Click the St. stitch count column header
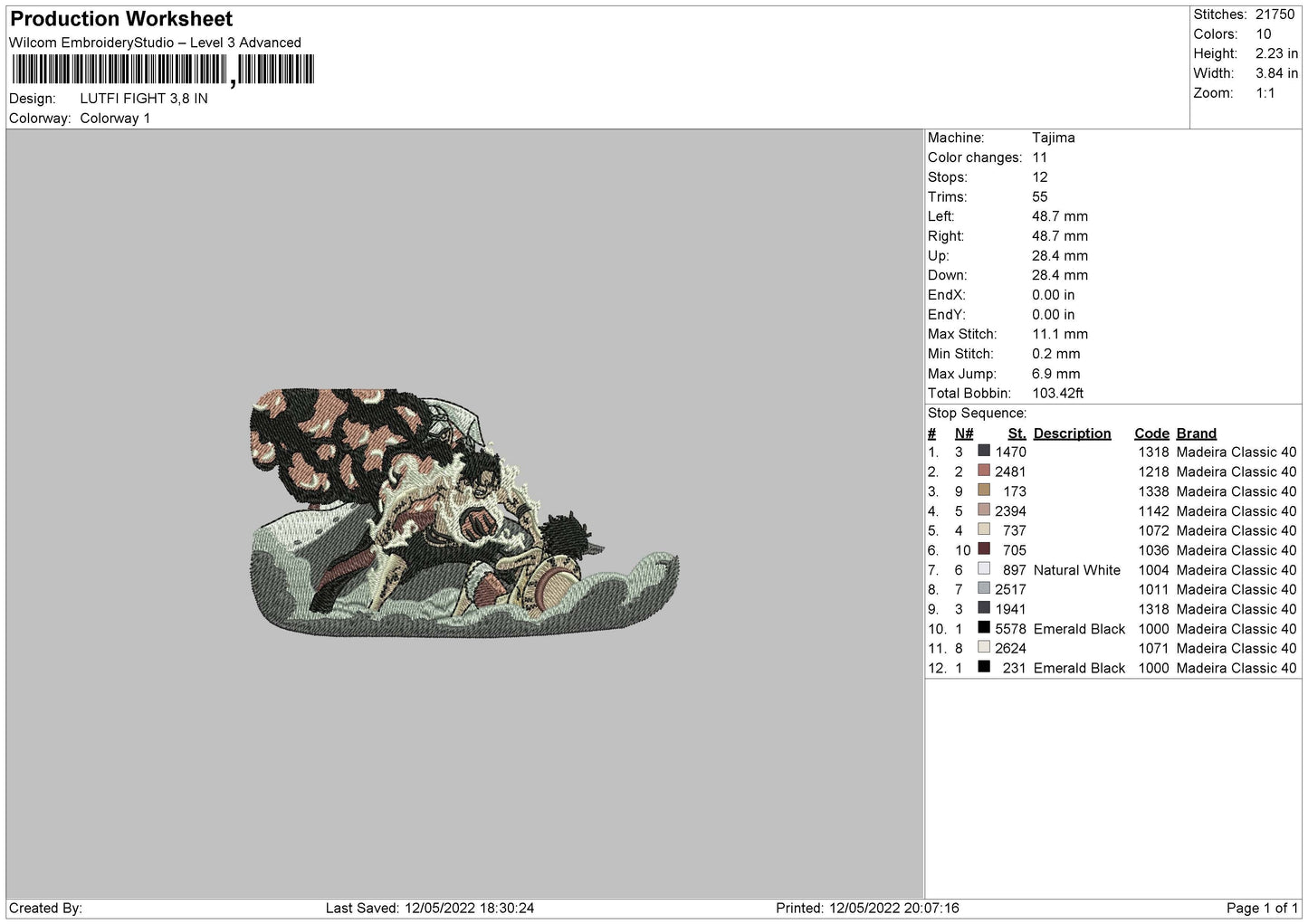The image size is (1308, 924). 1017,433
